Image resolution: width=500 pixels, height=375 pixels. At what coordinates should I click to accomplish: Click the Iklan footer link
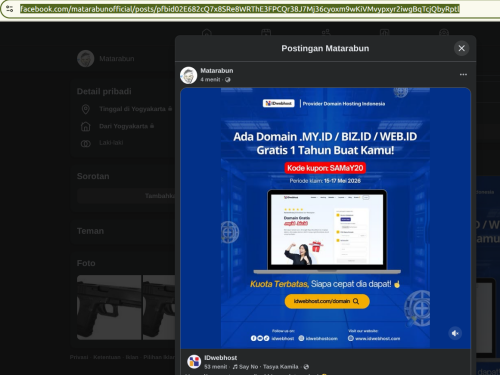pos(132,357)
